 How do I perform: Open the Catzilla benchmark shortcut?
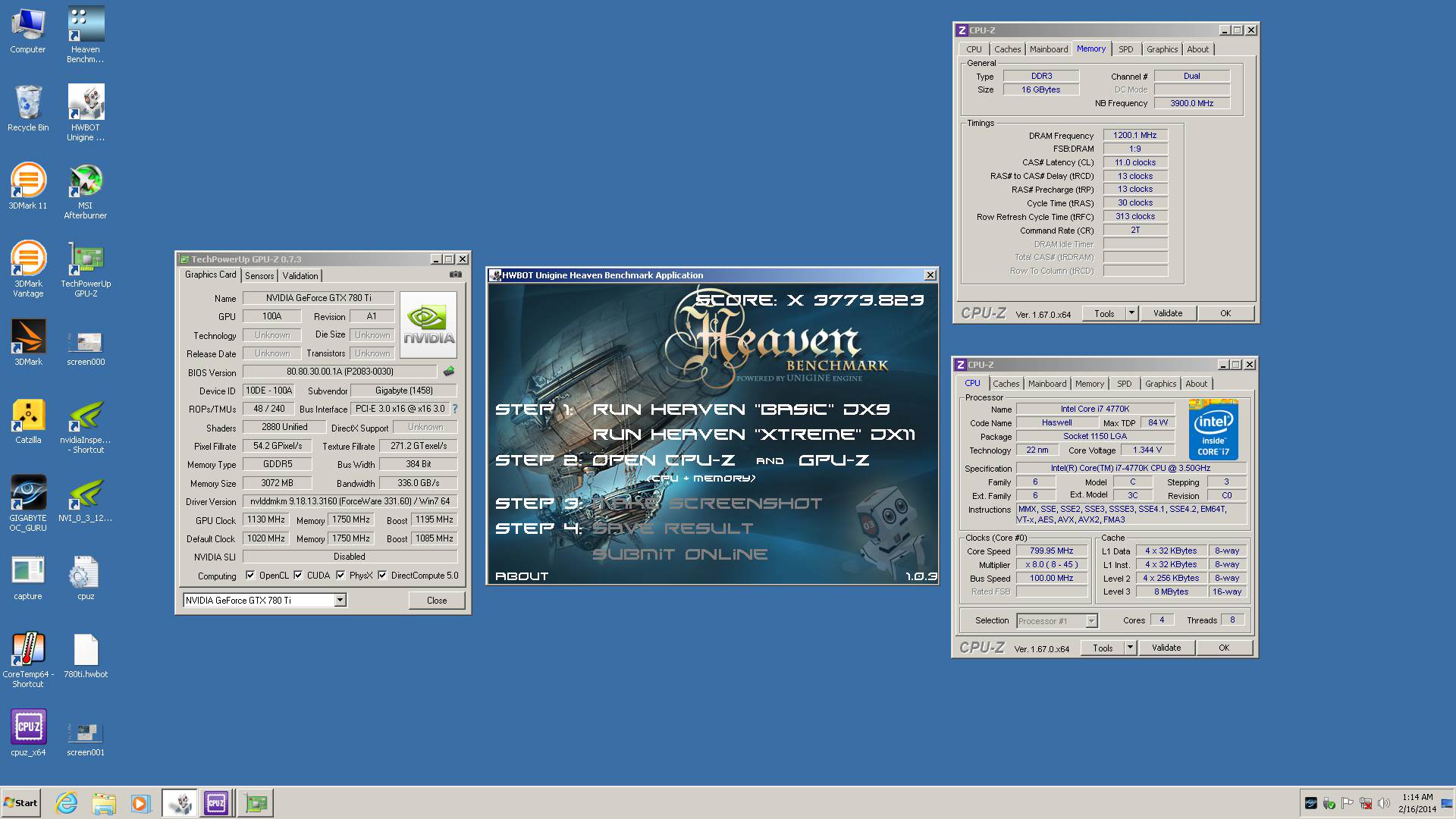coord(28,421)
